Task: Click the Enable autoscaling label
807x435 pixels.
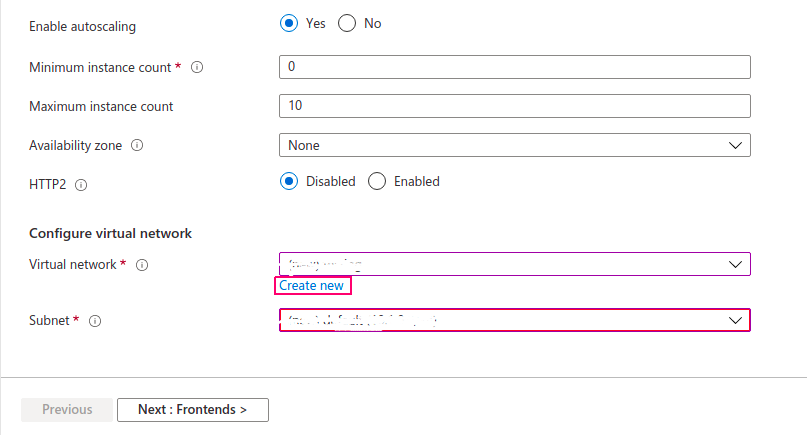Action: [83, 26]
